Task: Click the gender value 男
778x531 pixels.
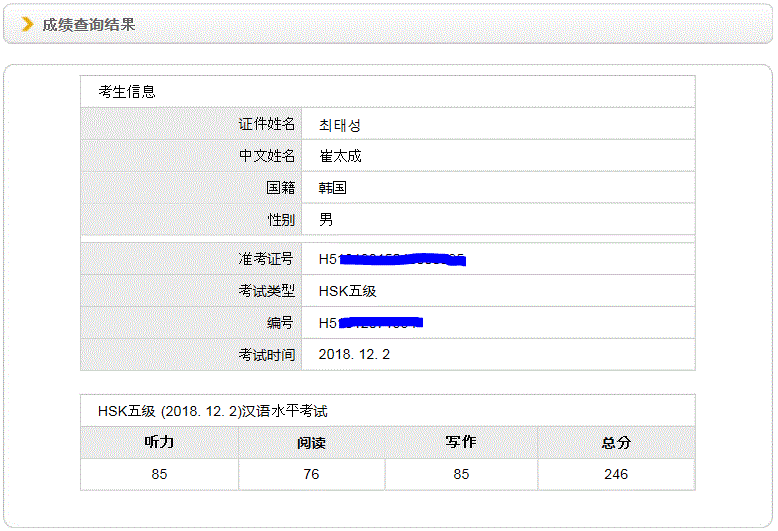Action: point(326,219)
